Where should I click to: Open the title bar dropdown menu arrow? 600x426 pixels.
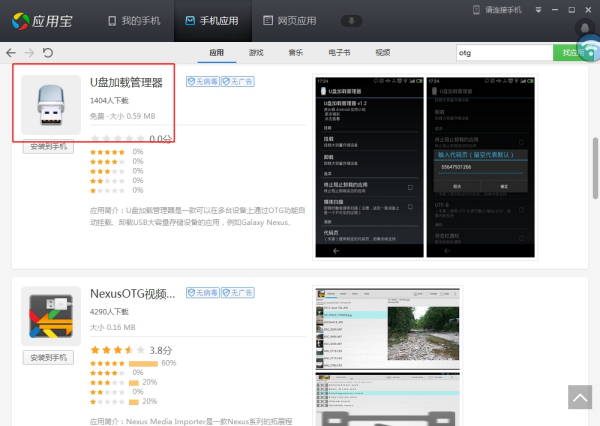pos(538,10)
